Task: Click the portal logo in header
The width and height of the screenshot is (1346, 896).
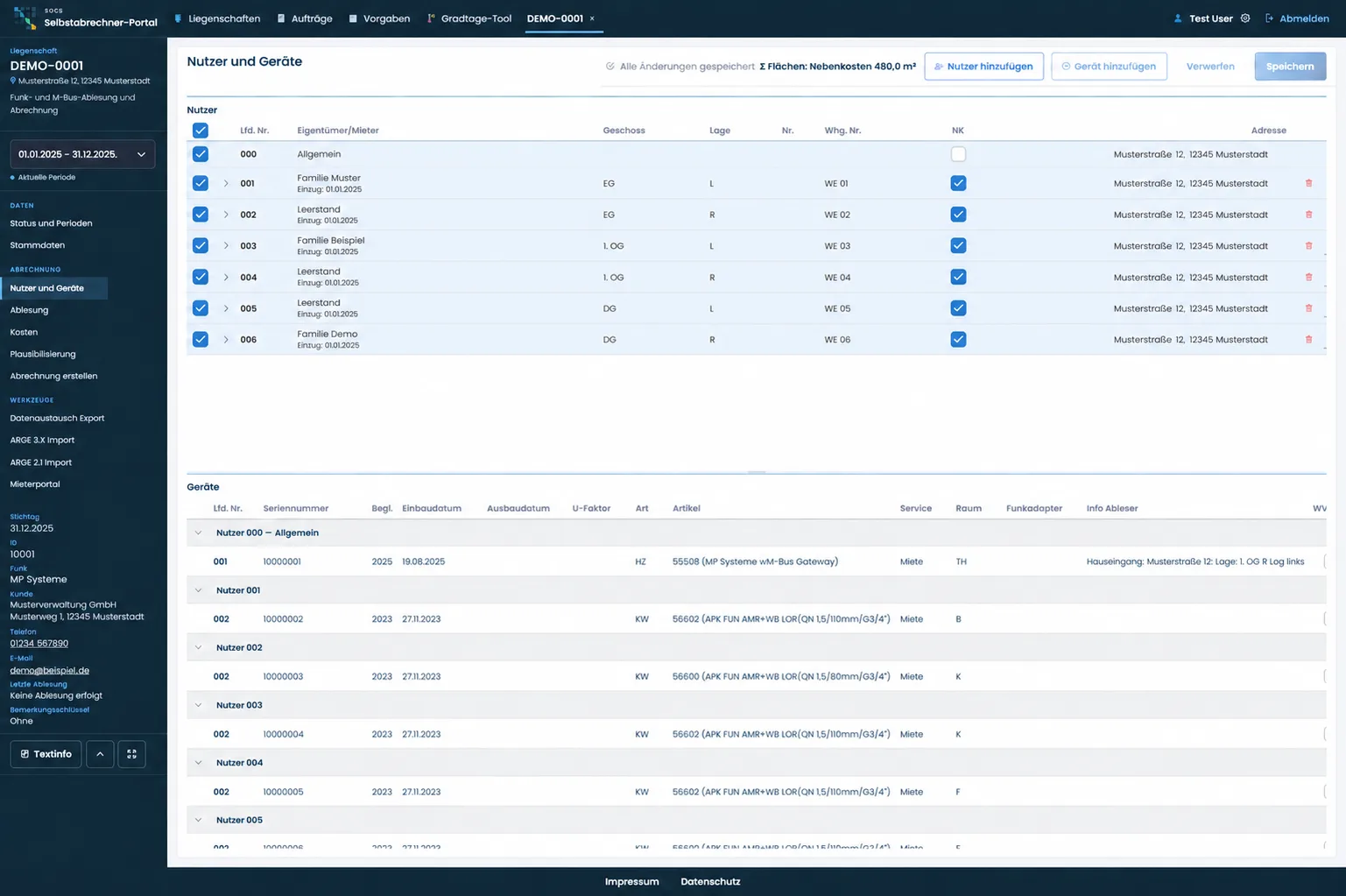Action: click(25, 18)
